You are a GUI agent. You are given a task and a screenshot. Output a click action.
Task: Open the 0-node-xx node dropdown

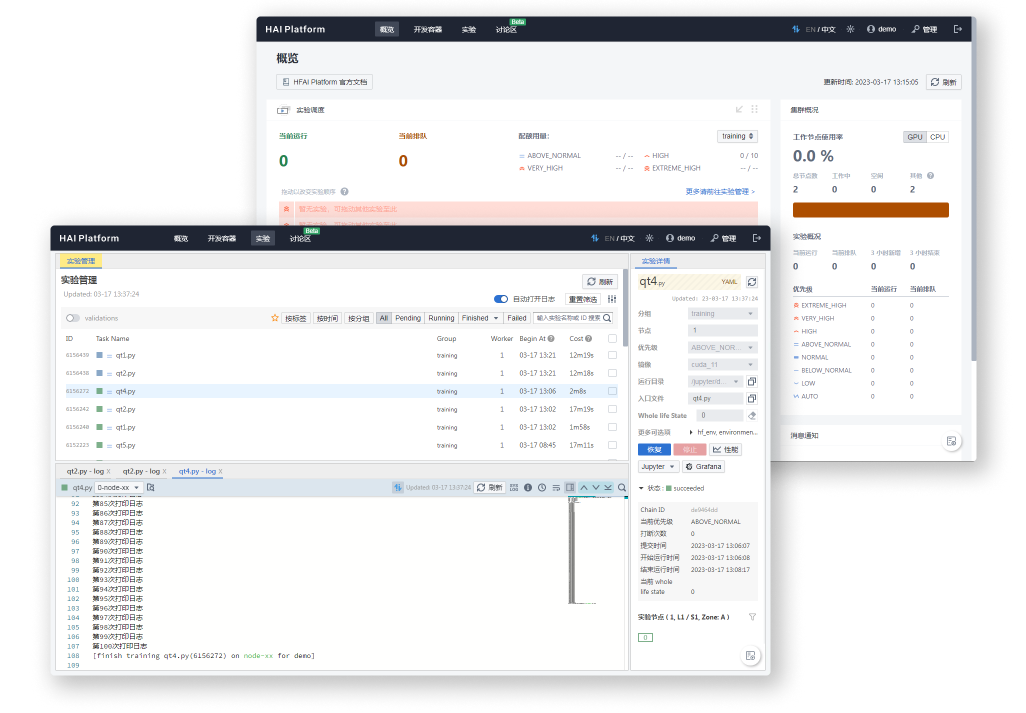pyautogui.click(x=118, y=487)
